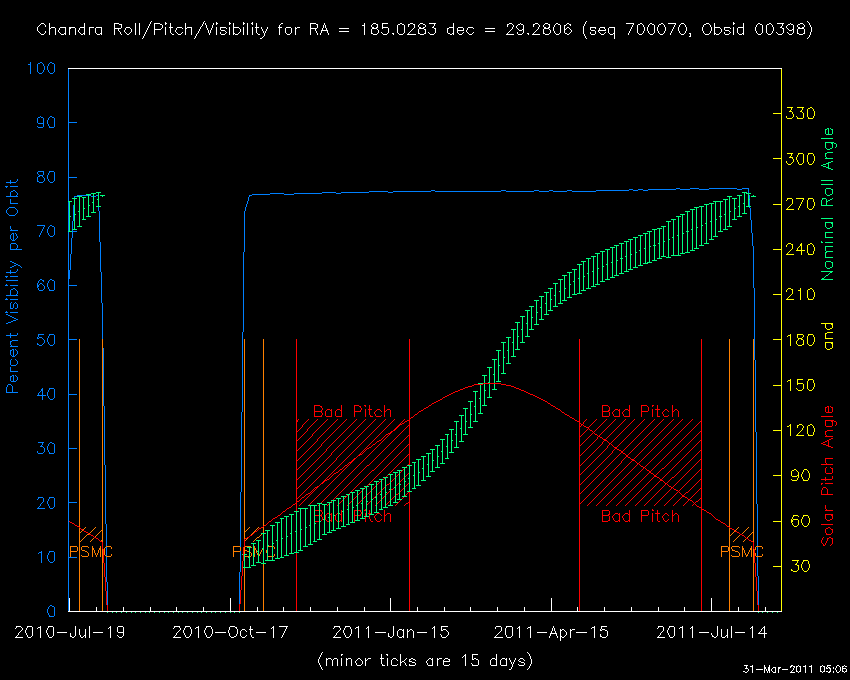Click the chart title at the top
Viewport: 850px width, 680px height.
[424, 29]
